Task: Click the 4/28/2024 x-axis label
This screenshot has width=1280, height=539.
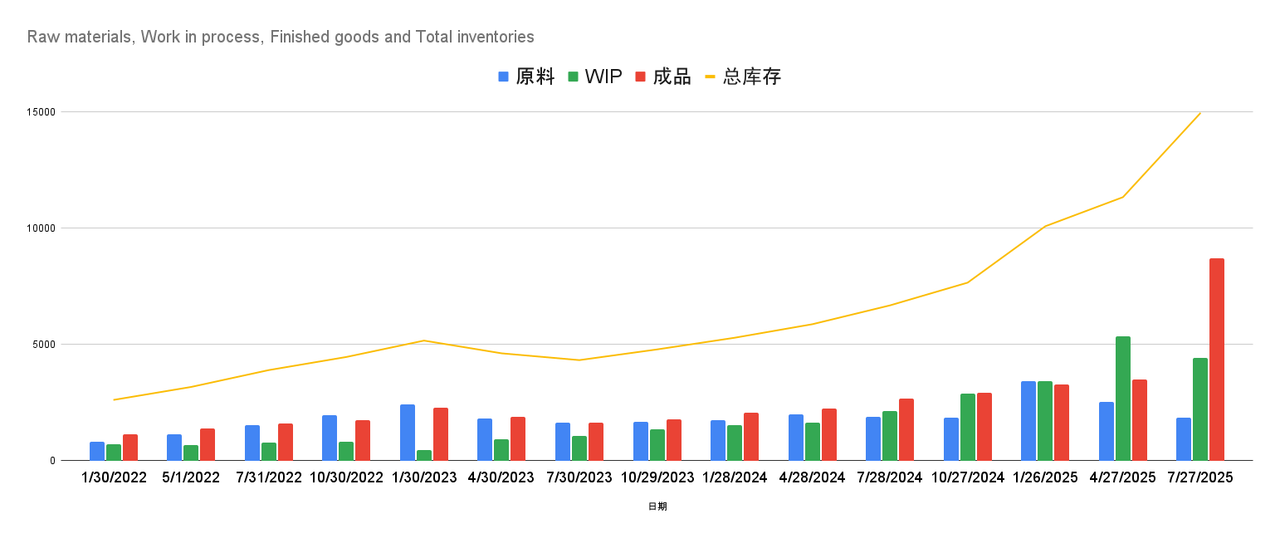Action: pyautogui.click(x=812, y=478)
